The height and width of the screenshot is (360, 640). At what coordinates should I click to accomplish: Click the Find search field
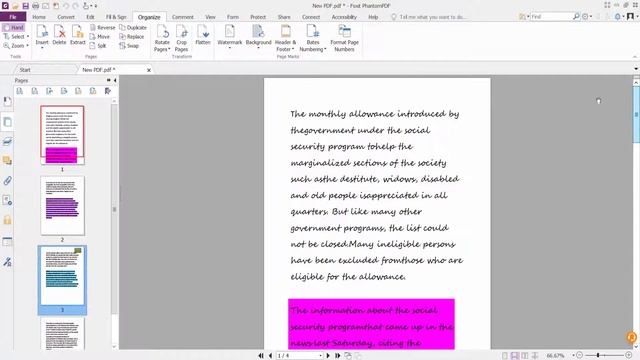(551, 16)
